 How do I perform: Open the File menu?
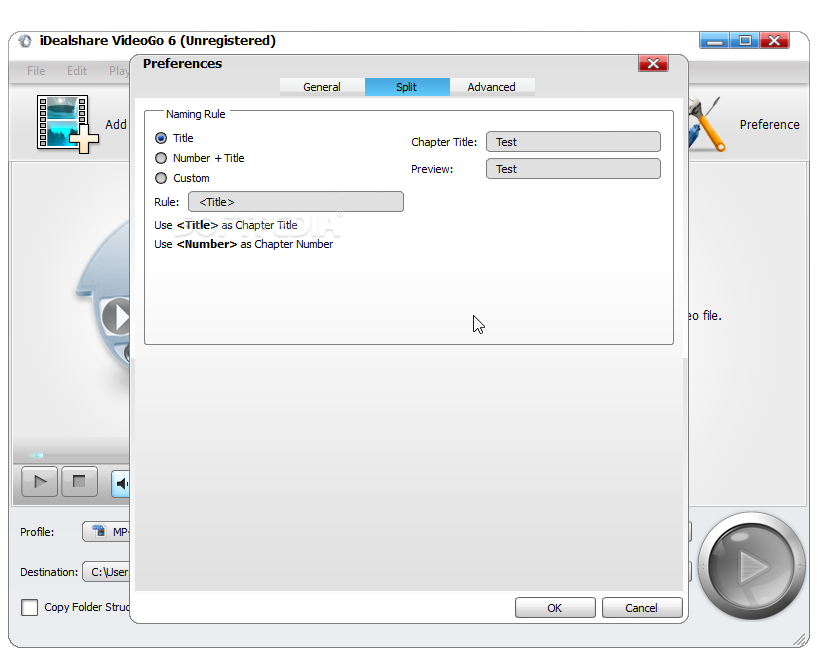tap(36, 70)
